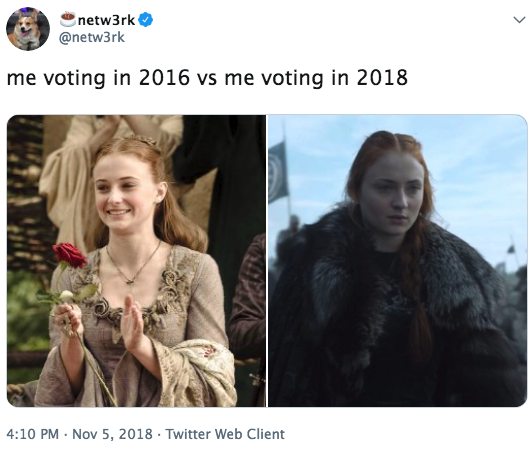Click the word 2016 in the tweet
The width and height of the screenshot is (532, 452).
point(164,77)
